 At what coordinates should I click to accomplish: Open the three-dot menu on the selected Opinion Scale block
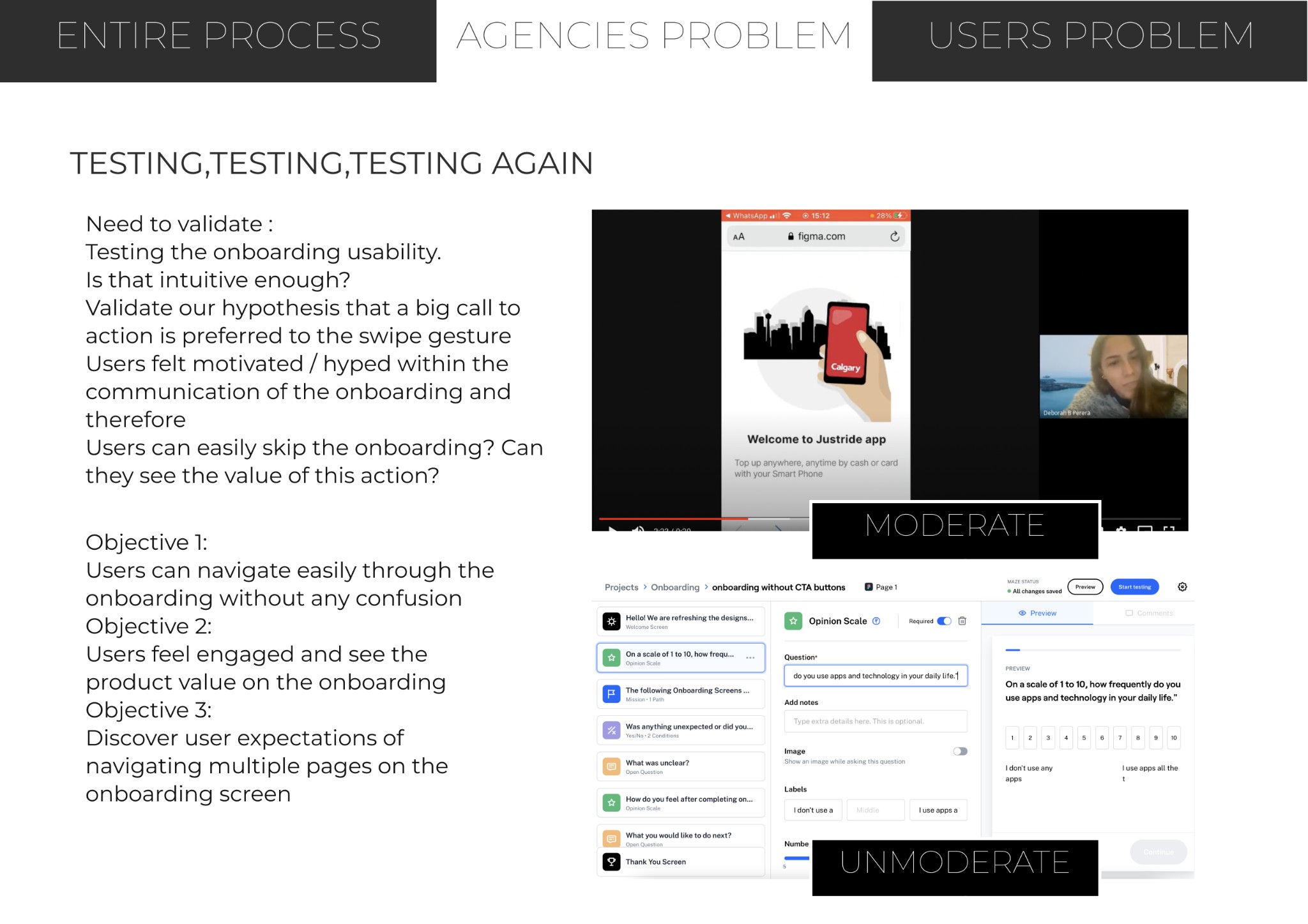point(750,658)
